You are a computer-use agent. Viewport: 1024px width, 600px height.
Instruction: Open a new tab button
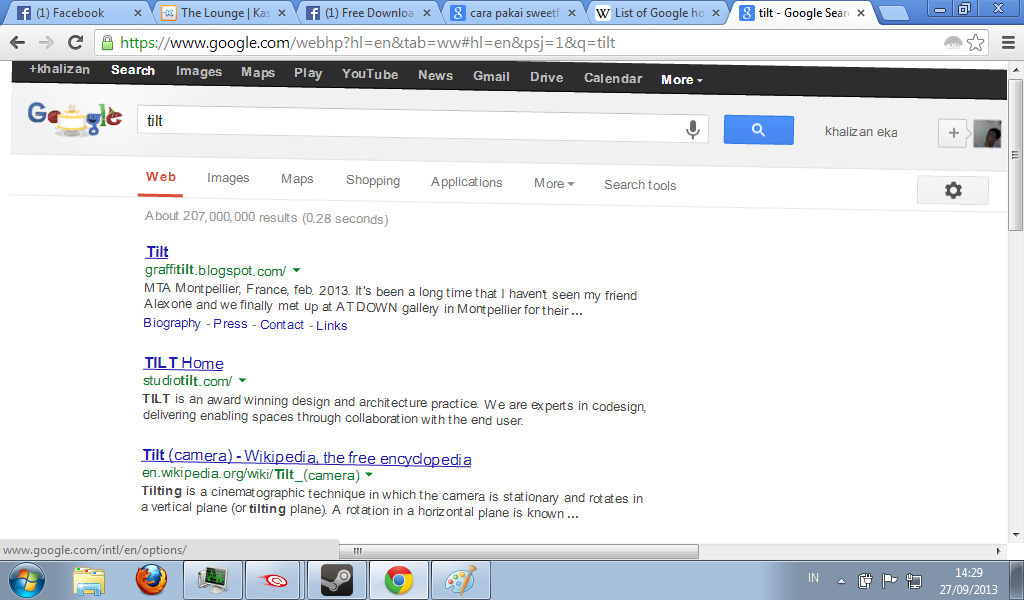point(892,13)
